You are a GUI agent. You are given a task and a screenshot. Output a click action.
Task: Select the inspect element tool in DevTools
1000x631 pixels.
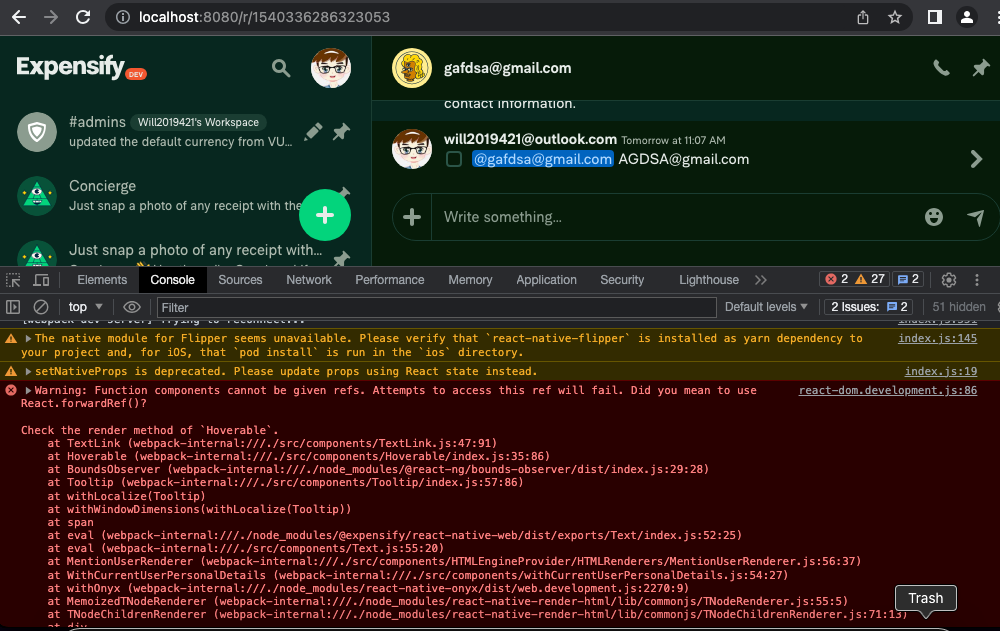[x=14, y=281]
